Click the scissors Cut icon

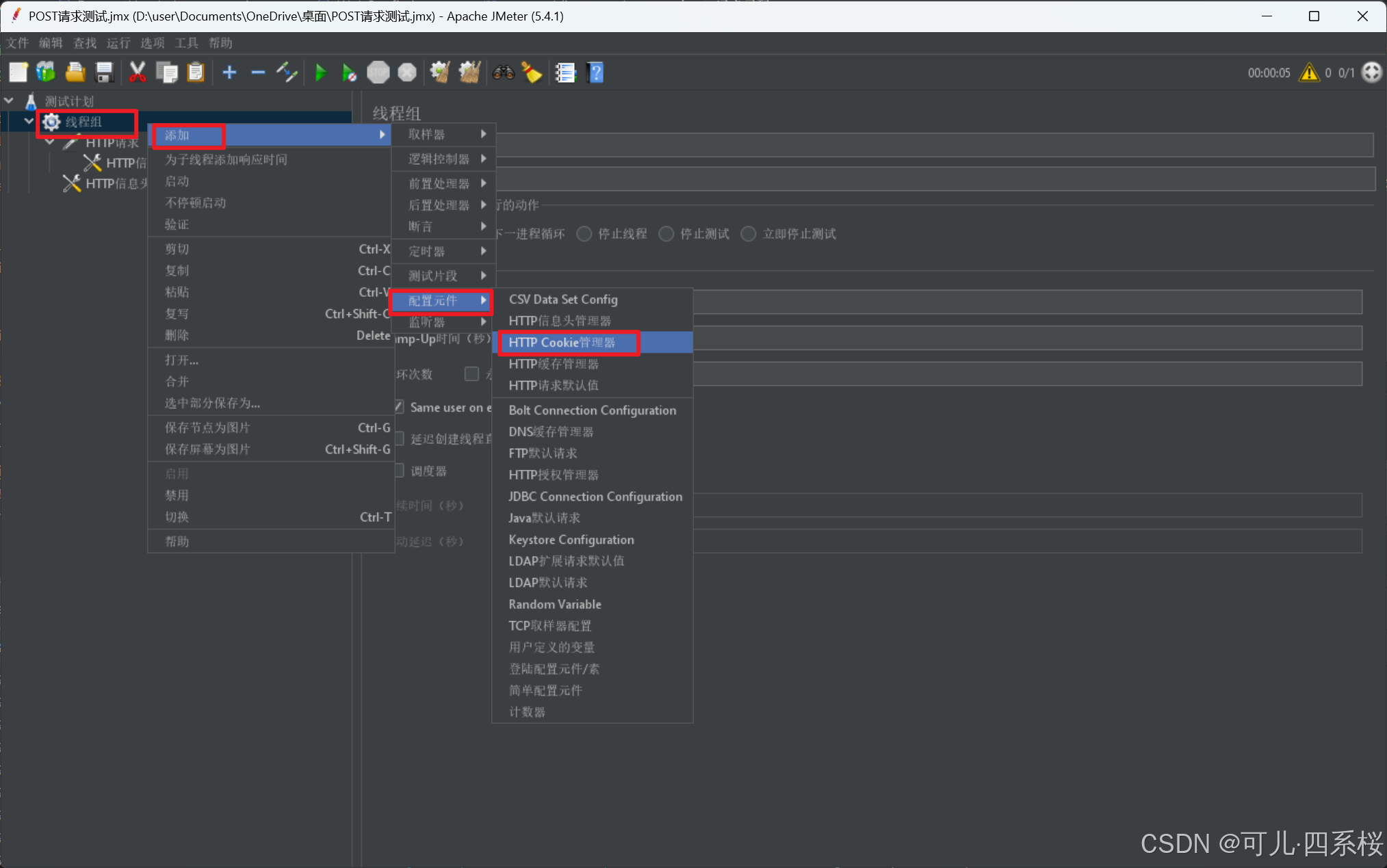coord(138,73)
